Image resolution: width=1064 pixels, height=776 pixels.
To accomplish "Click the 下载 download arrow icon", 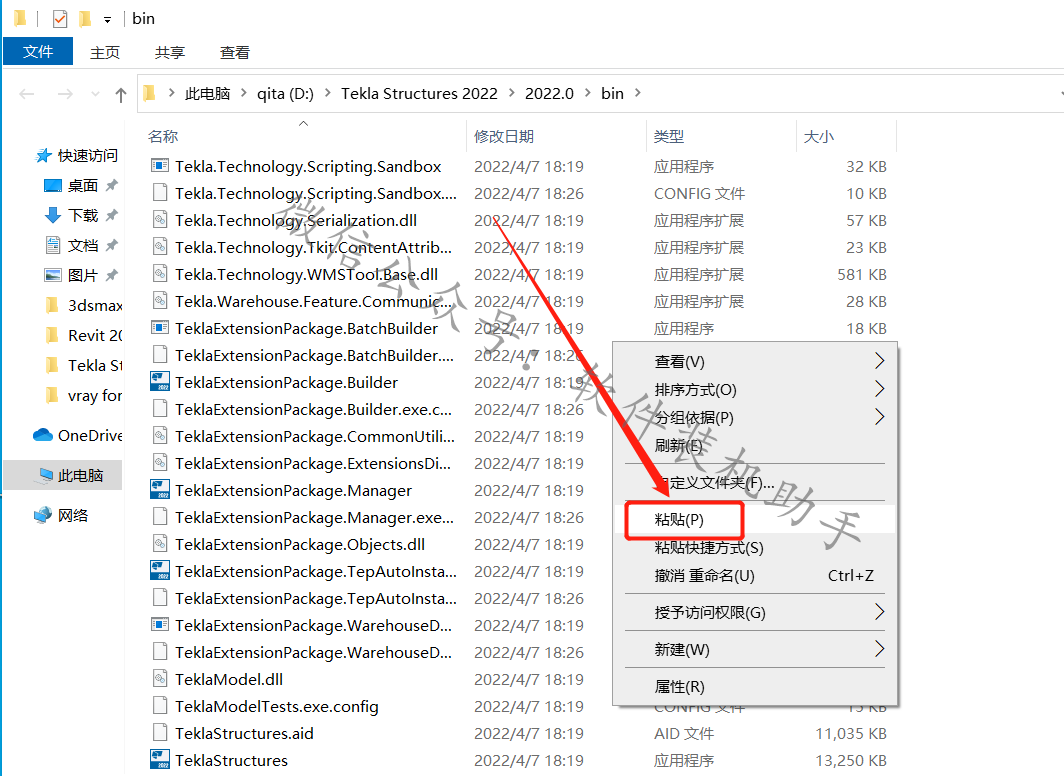I will 52,215.
